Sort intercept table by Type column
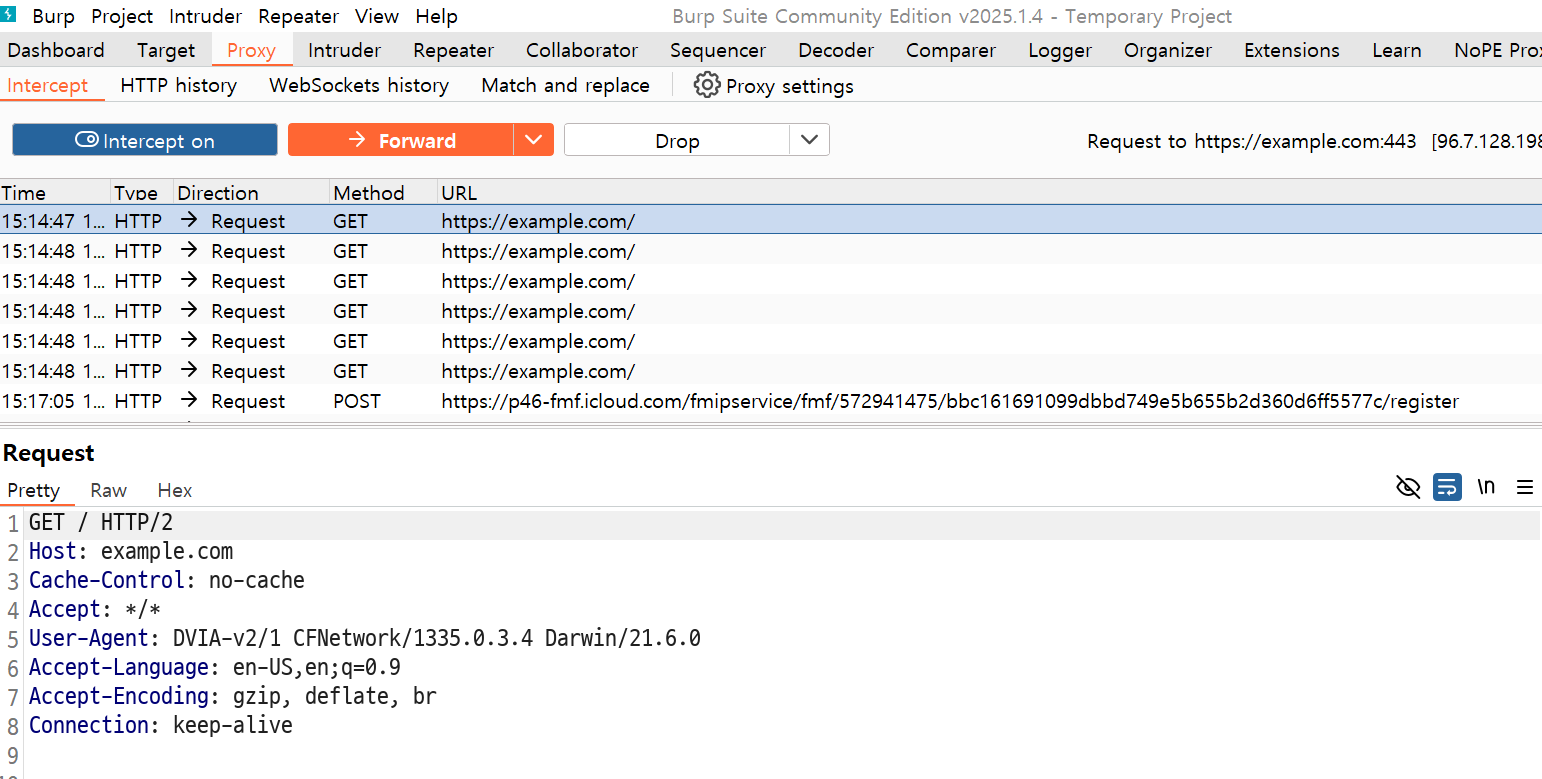1542x779 pixels. [x=141, y=192]
